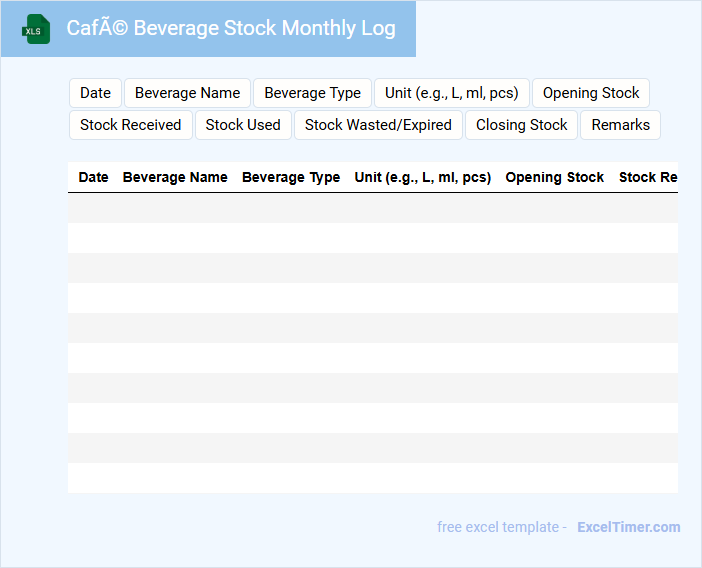Click the first empty row of the table
The image size is (702, 568).
click(372, 208)
